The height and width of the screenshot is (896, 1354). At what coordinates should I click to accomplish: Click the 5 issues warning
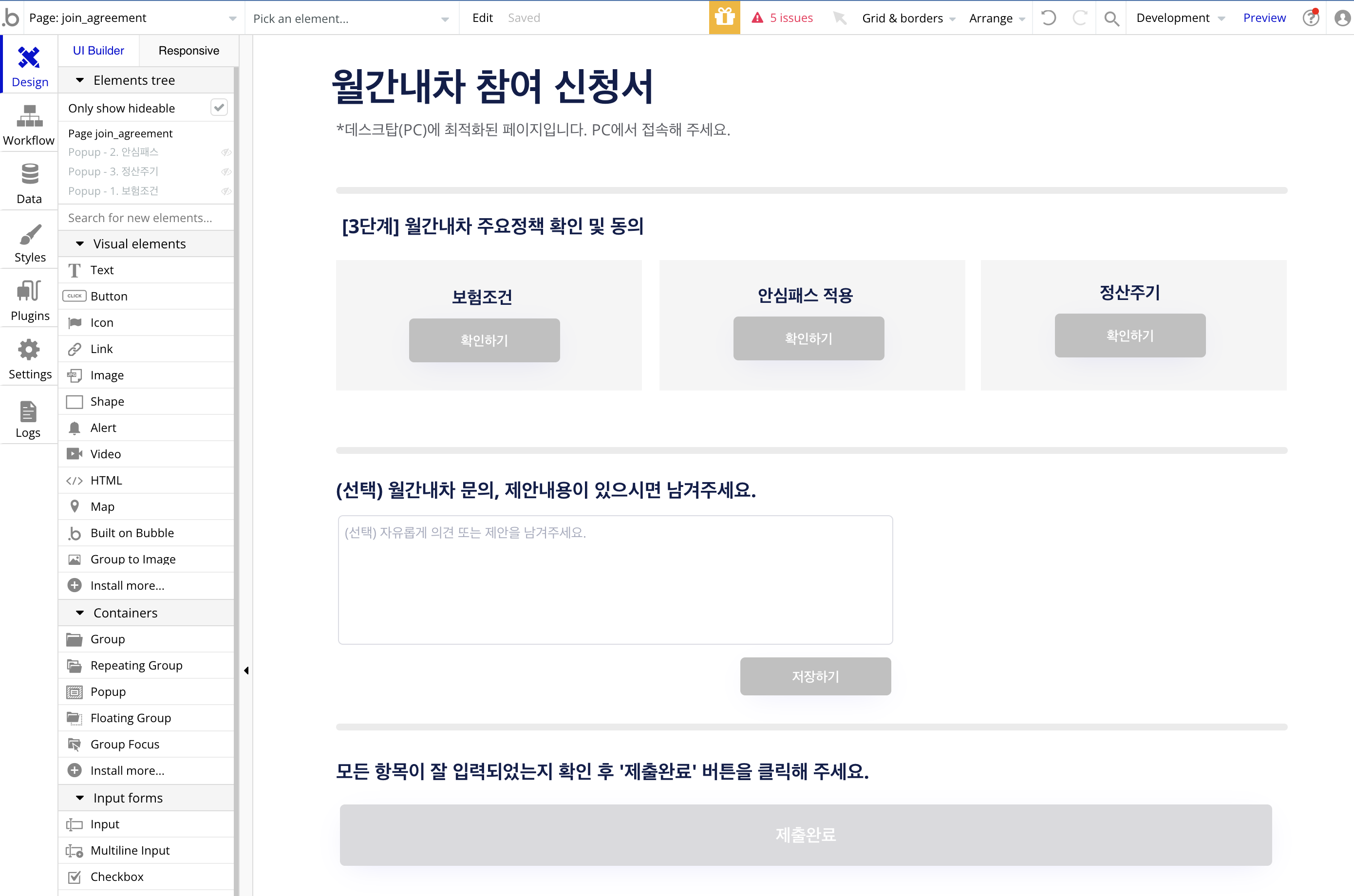(783, 18)
